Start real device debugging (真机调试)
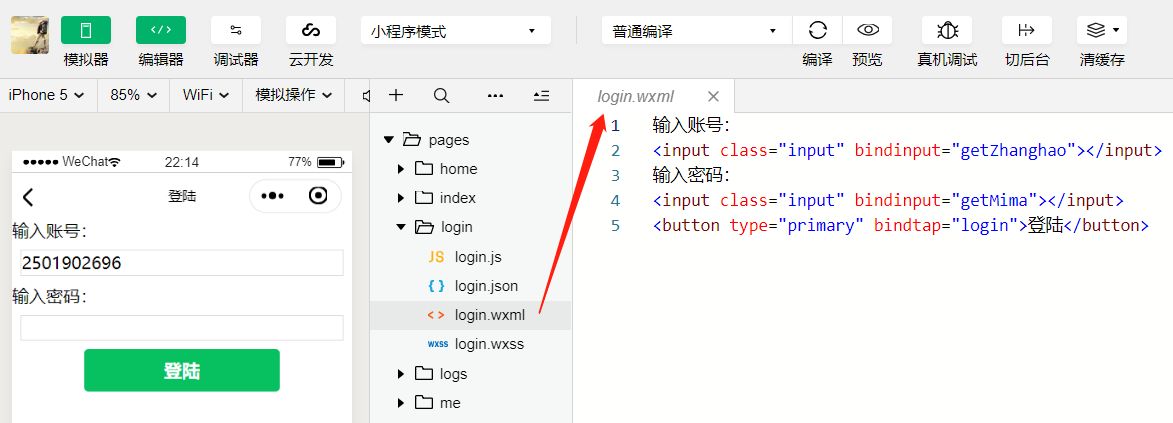 [947, 31]
